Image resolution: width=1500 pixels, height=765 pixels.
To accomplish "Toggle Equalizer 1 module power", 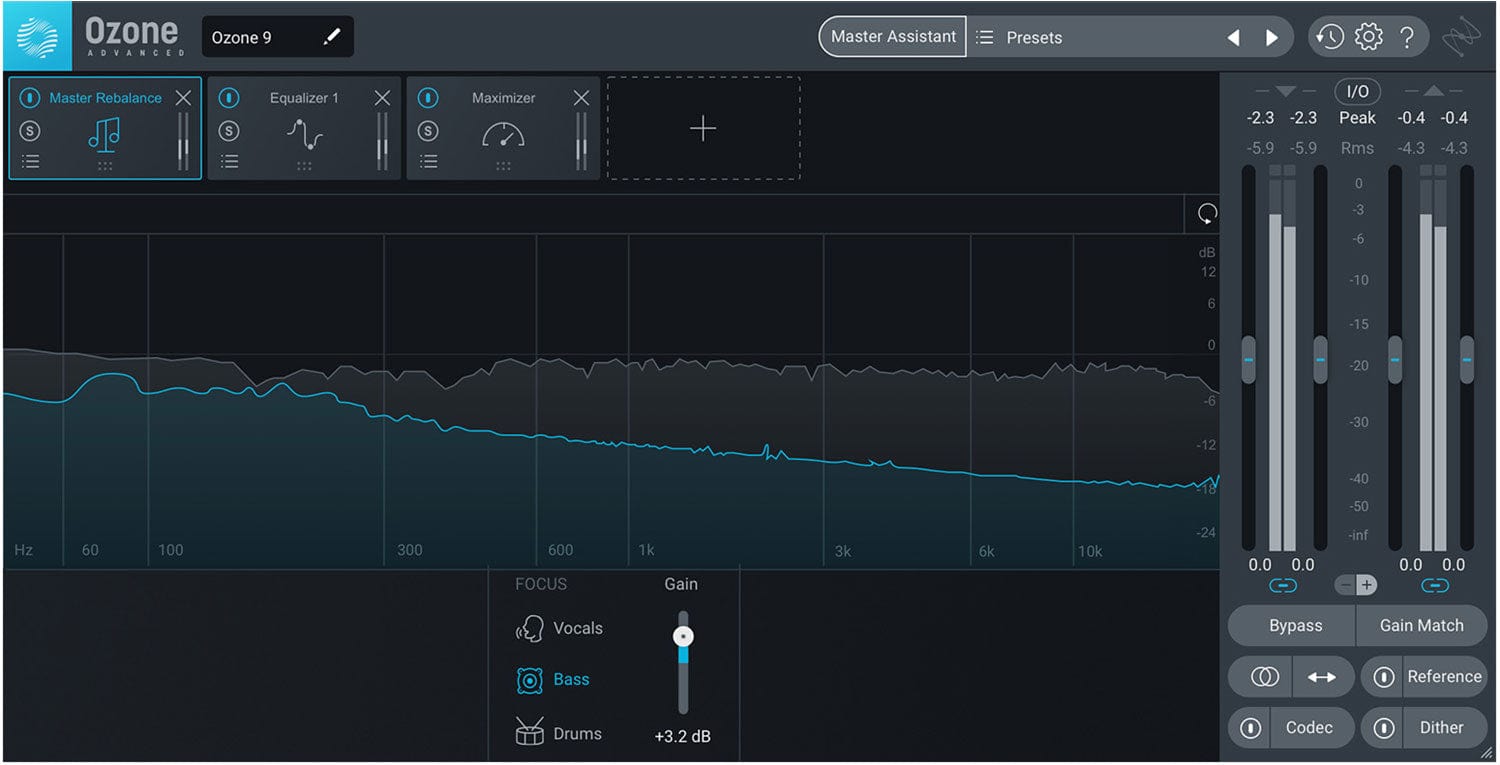I will pyautogui.click(x=229, y=98).
